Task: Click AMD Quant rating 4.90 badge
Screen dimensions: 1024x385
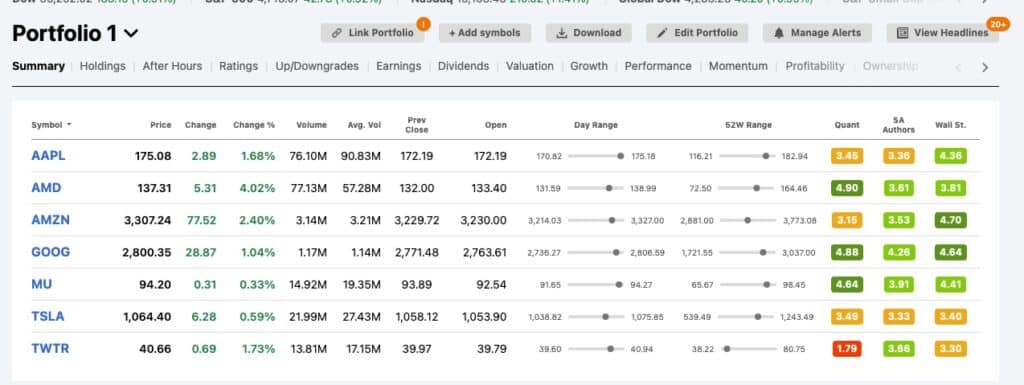Action: point(847,188)
